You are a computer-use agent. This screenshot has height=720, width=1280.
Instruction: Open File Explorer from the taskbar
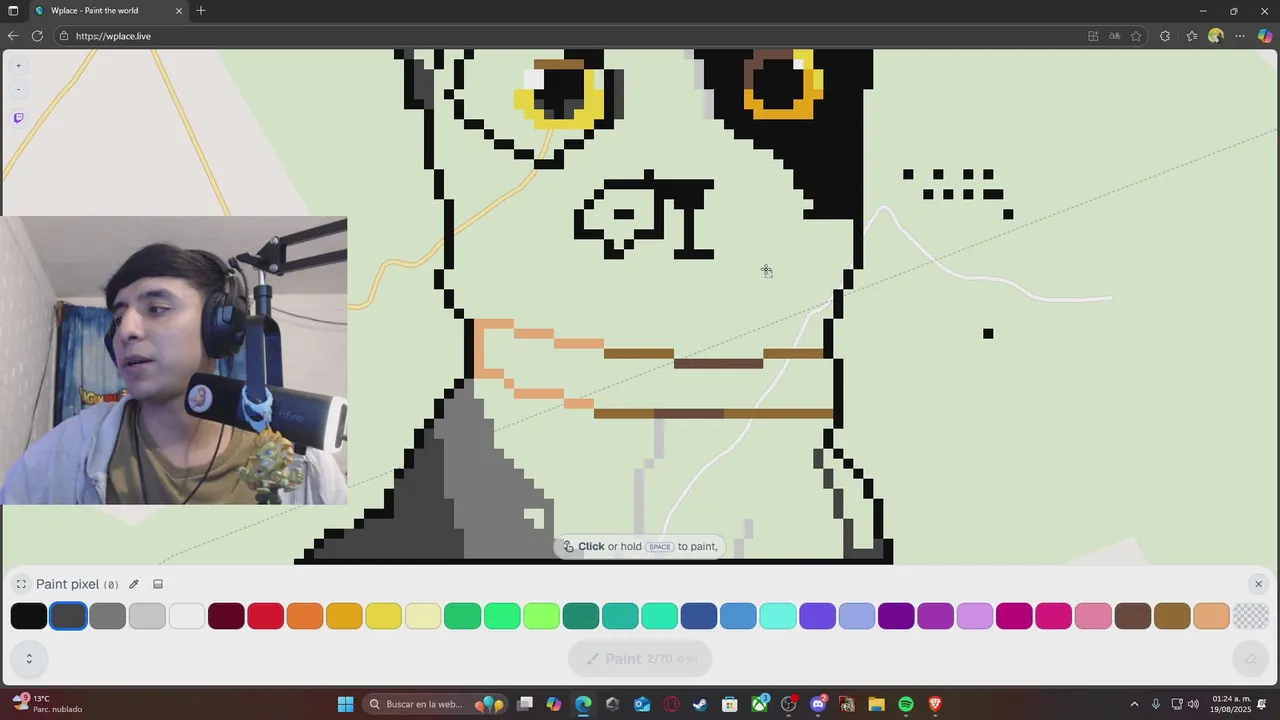click(x=876, y=704)
